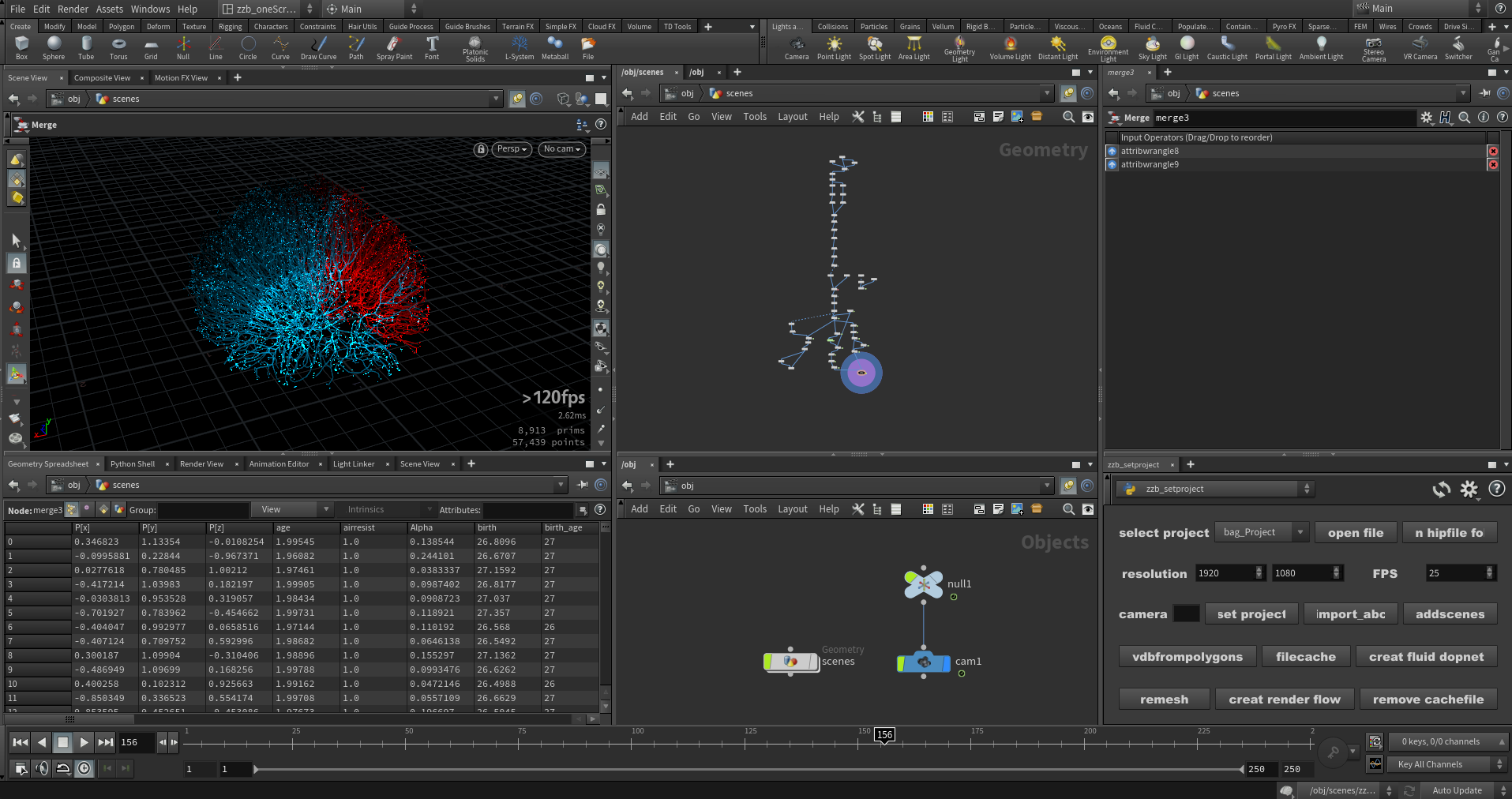Screen dimensions: 1512x799
Task: Toggle the Auto Update mode
Action: 1457,790
